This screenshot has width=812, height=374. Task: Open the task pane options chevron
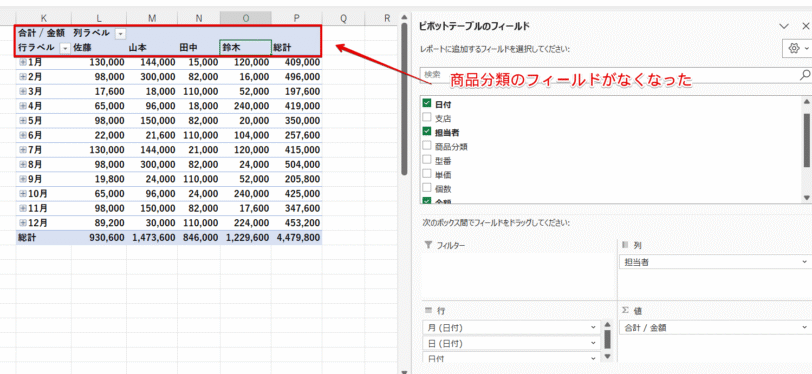click(x=784, y=26)
